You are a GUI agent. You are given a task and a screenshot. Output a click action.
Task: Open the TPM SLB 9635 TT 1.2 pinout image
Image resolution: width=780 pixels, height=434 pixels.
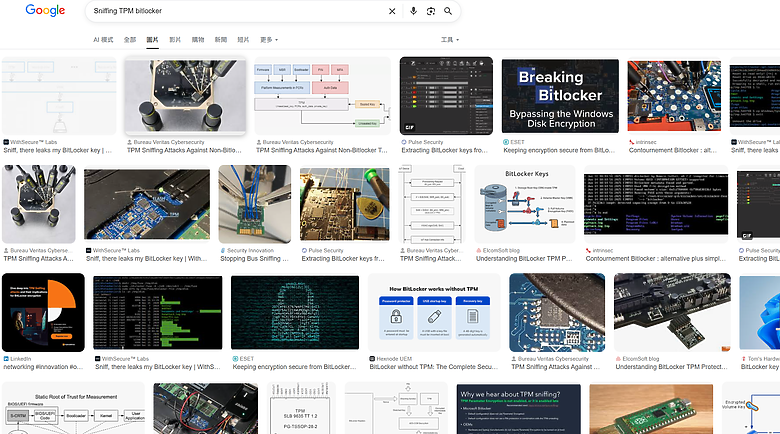pos(301,408)
